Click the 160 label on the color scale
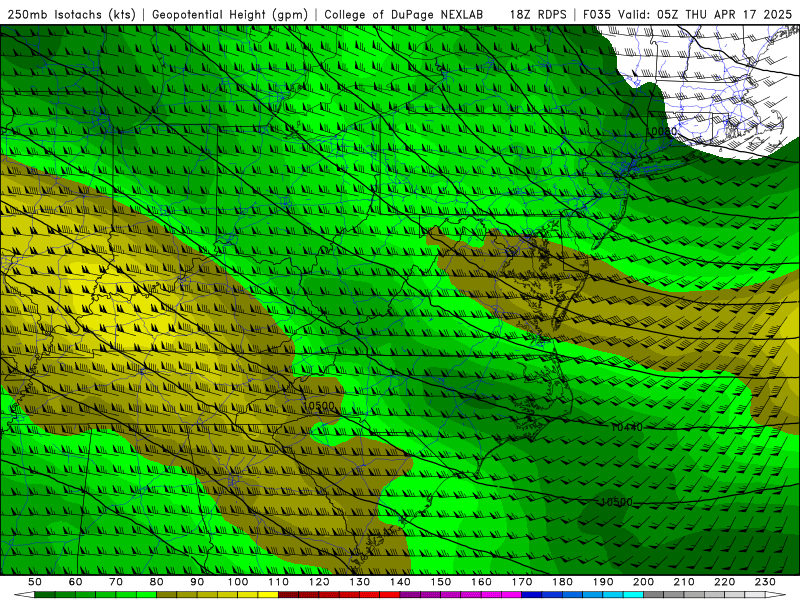The width and height of the screenshot is (800, 600). click(481, 582)
